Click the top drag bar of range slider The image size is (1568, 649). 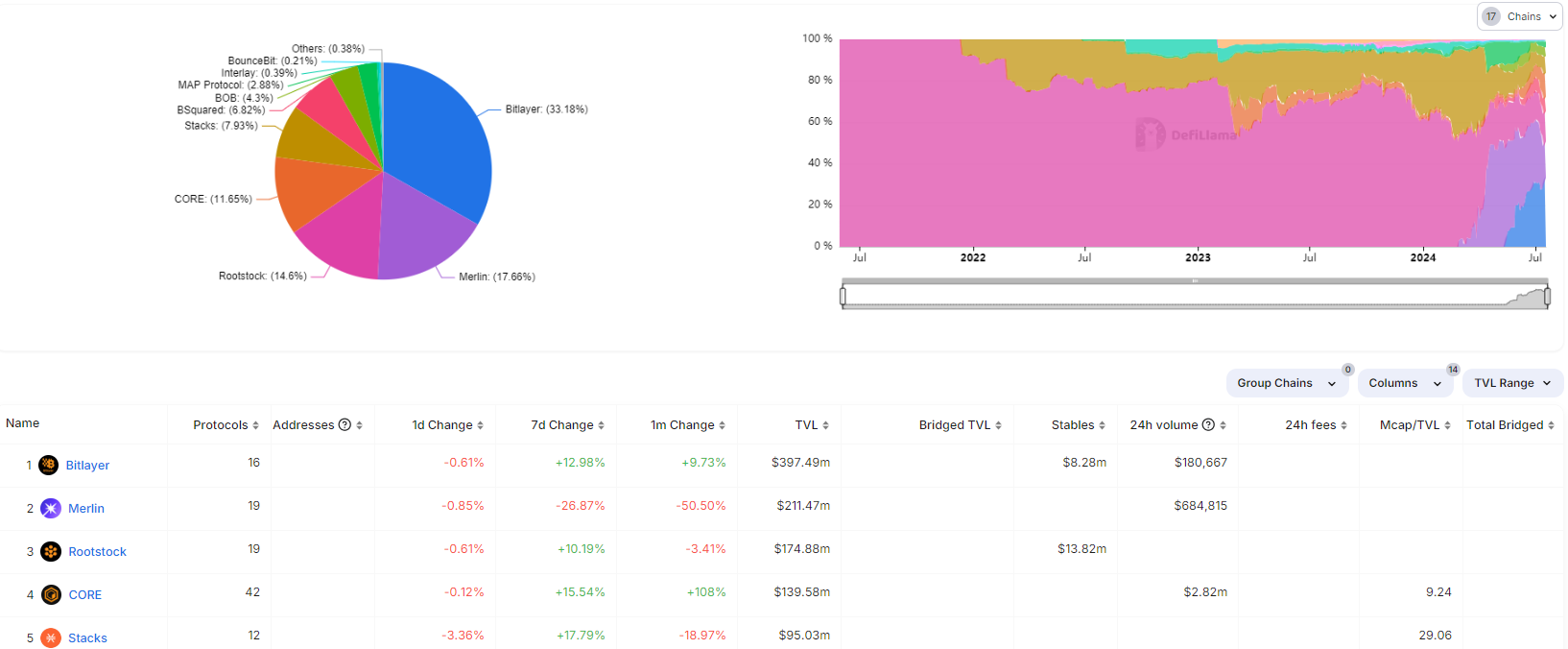coord(1195,281)
